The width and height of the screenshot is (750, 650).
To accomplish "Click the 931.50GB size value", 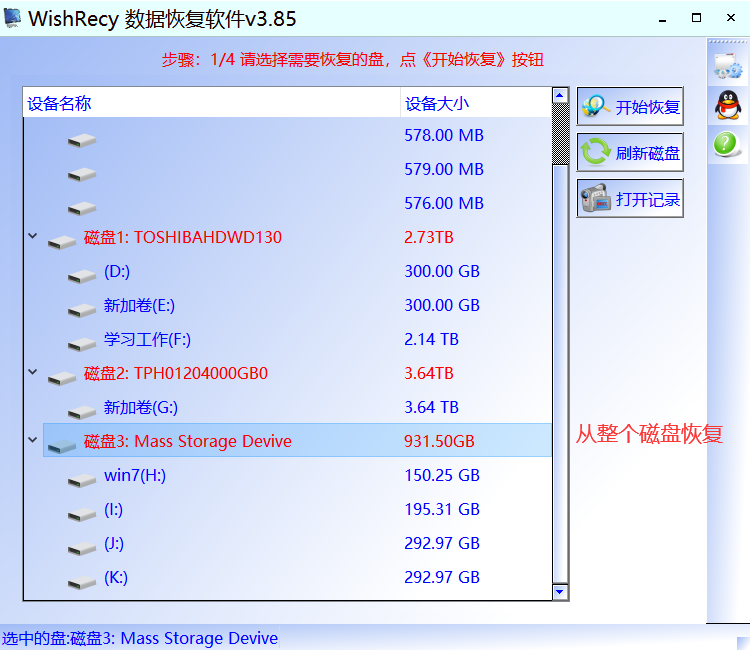I will (439, 441).
